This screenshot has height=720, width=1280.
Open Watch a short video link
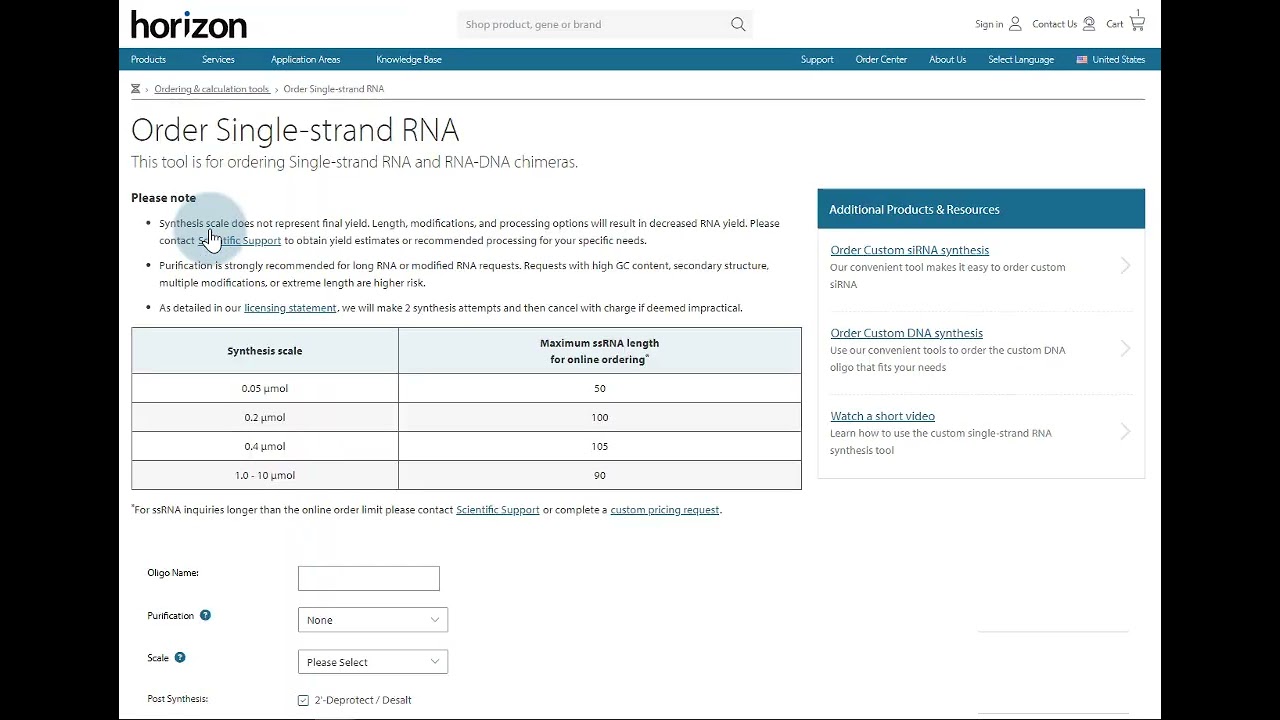point(882,416)
